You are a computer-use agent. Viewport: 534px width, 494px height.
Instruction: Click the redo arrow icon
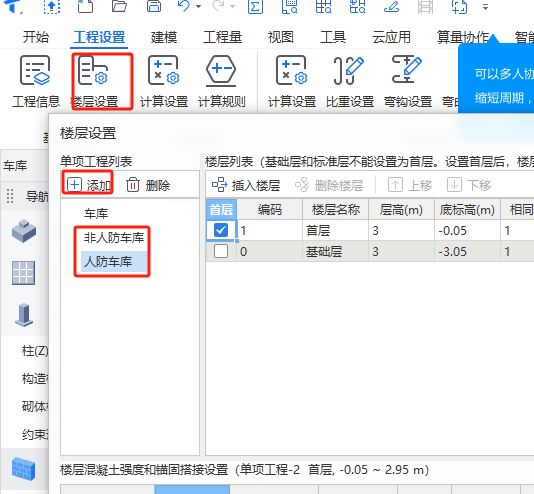219,6
